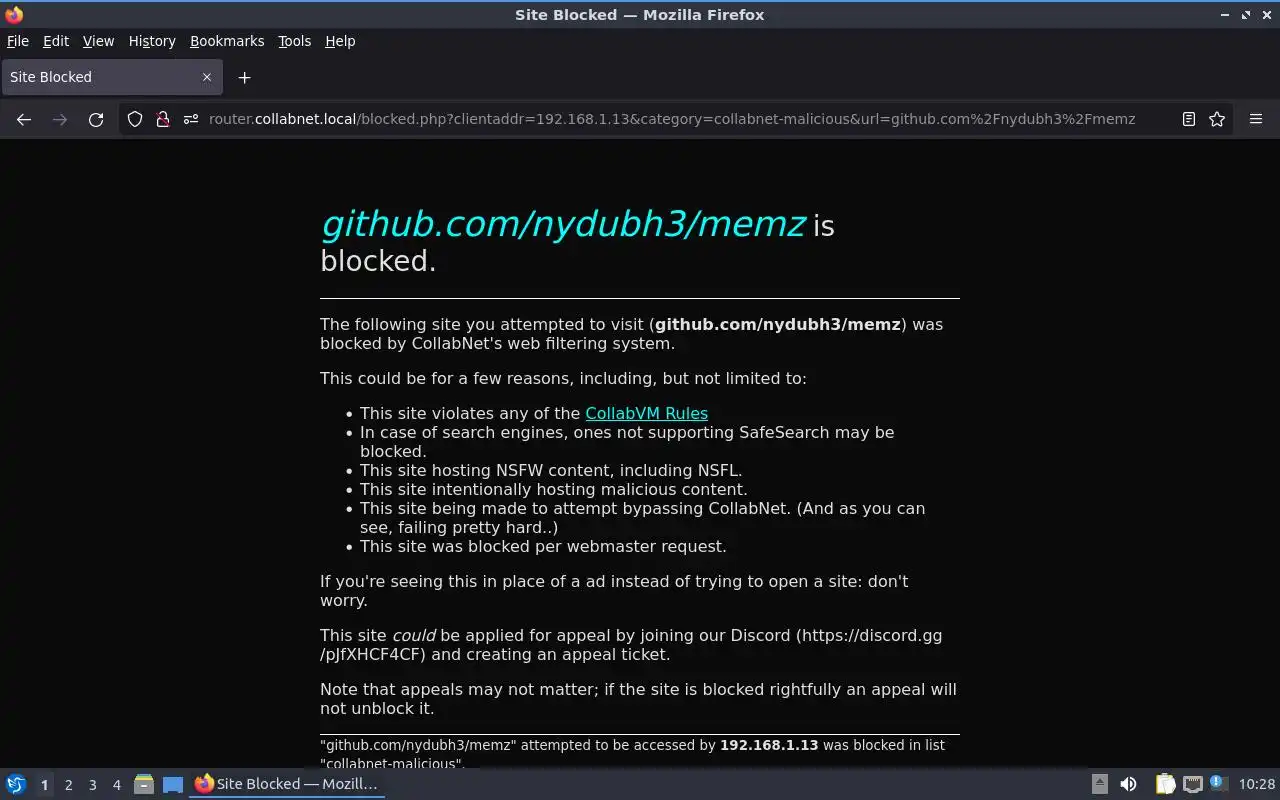The width and height of the screenshot is (1280, 800).
Task: Open the clipboard manager tray icon
Action: pyautogui.click(x=1165, y=784)
